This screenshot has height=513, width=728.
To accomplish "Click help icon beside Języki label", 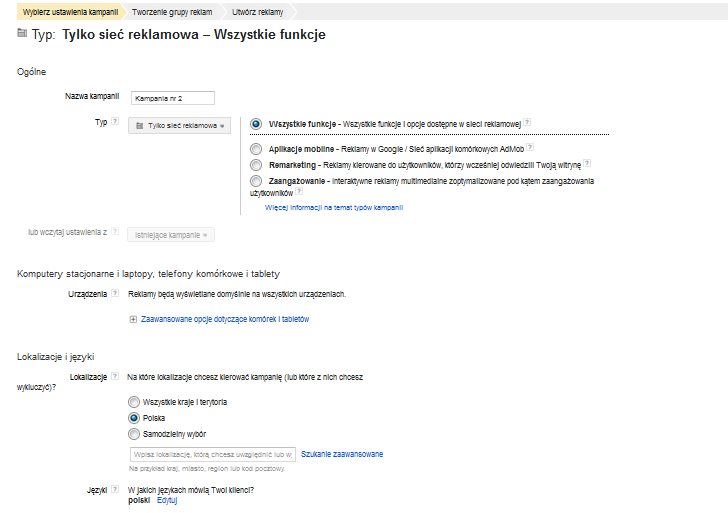I will coord(115,490).
